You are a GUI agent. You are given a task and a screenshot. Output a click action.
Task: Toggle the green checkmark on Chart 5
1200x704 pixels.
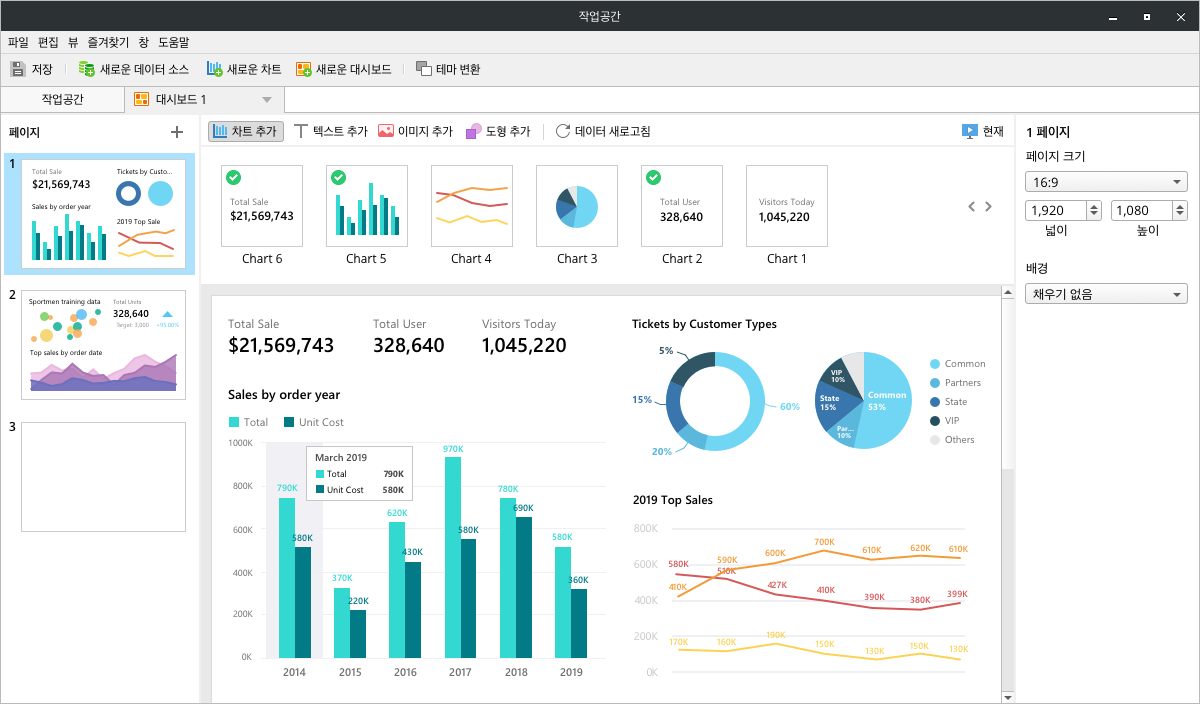pyautogui.click(x=338, y=177)
